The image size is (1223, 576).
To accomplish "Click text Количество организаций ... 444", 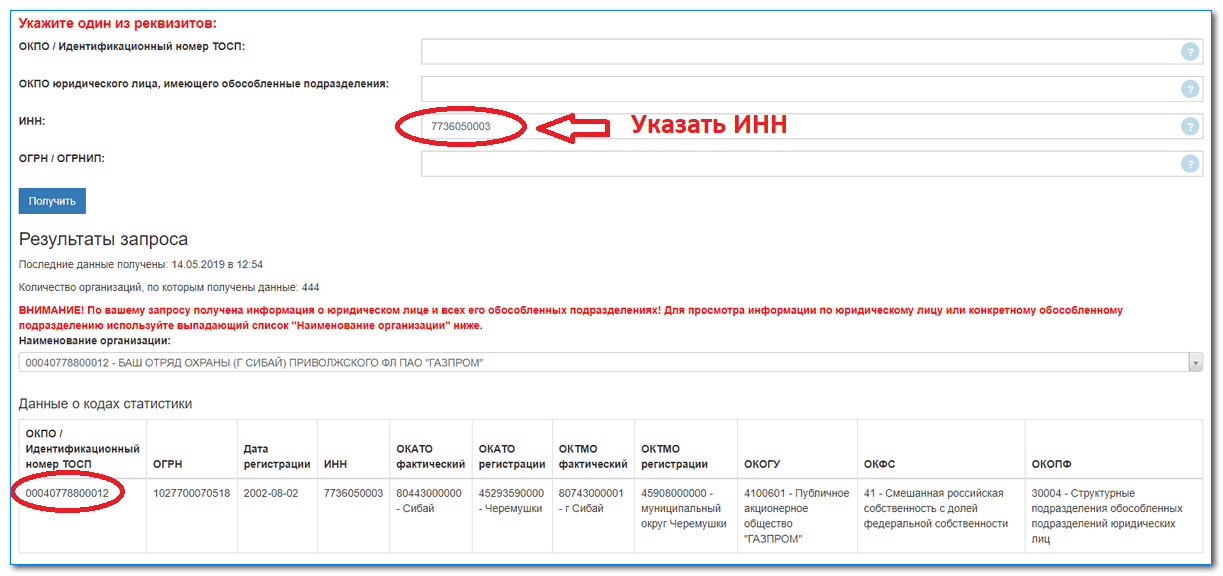I will tap(169, 287).
